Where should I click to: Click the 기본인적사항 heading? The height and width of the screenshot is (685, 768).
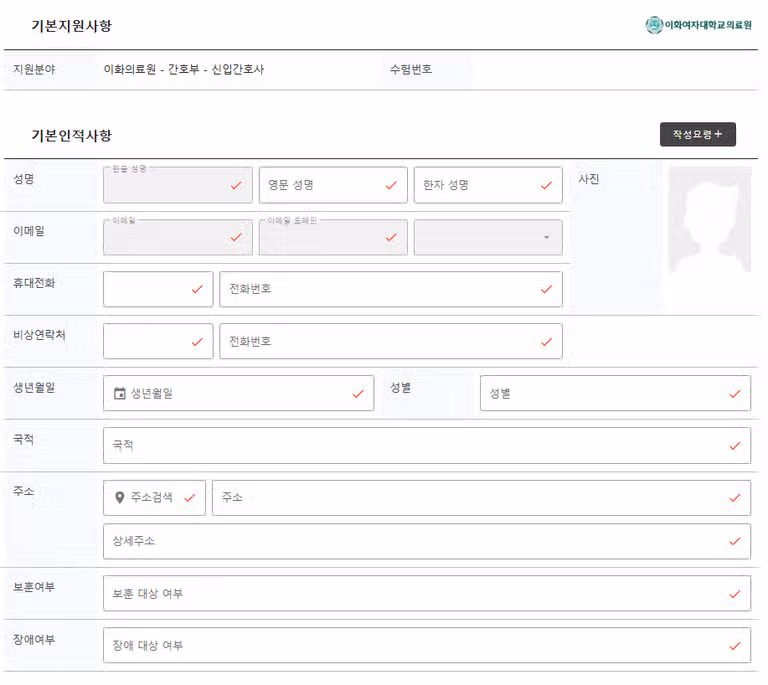coord(72,135)
